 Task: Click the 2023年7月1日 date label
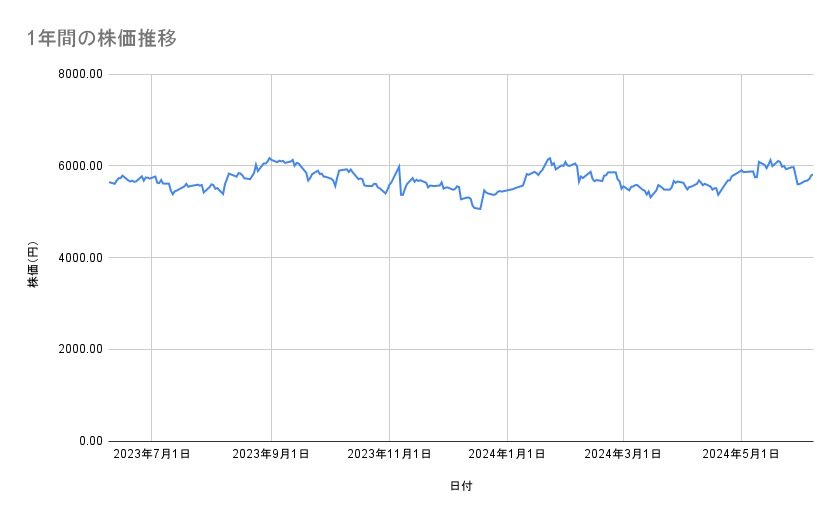pyautogui.click(x=152, y=455)
